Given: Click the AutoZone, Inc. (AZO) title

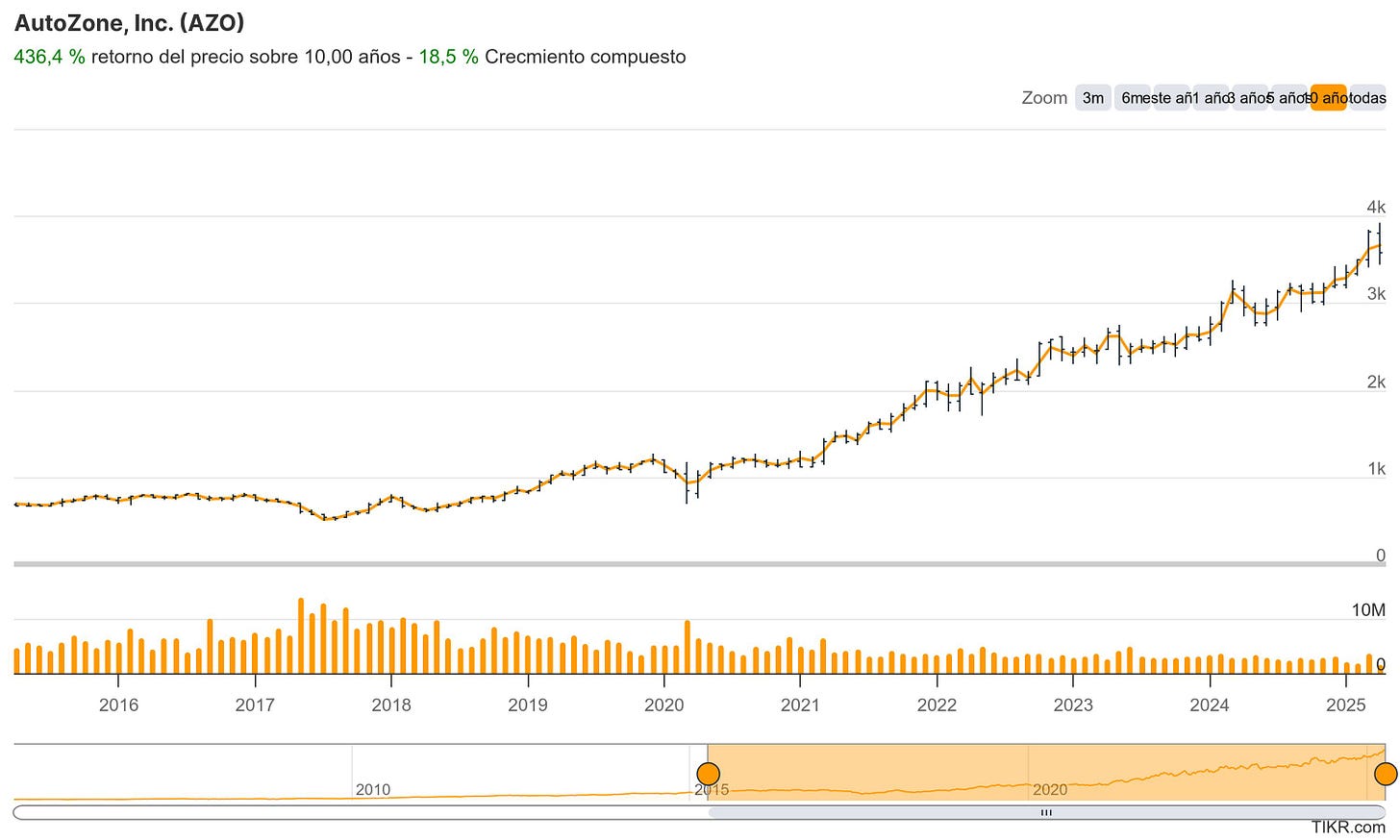Looking at the screenshot, I should [129, 22].
